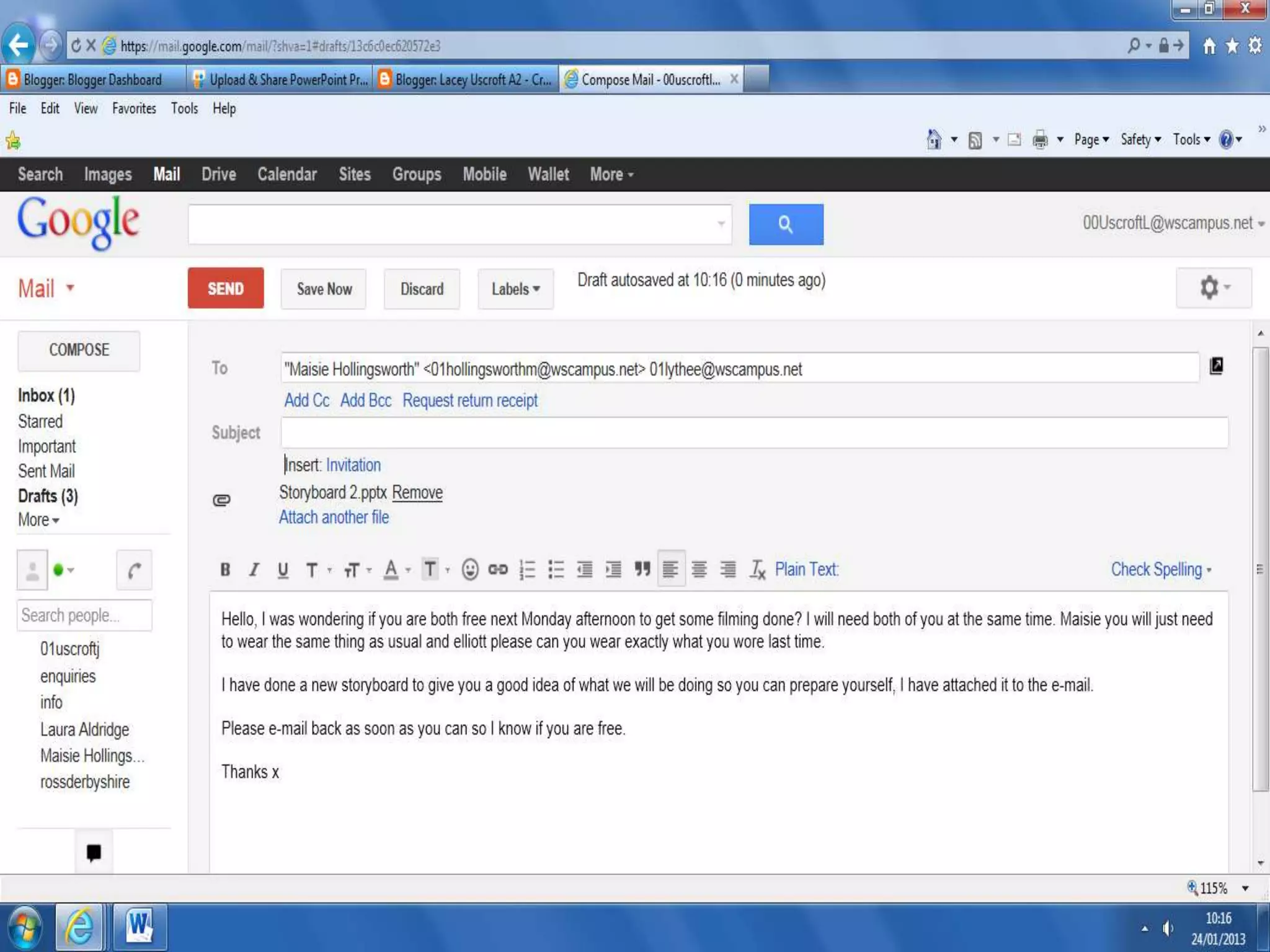Screen dimensions: 1270x952
Task: Click Attach another file link
Action: coord(334,518)
